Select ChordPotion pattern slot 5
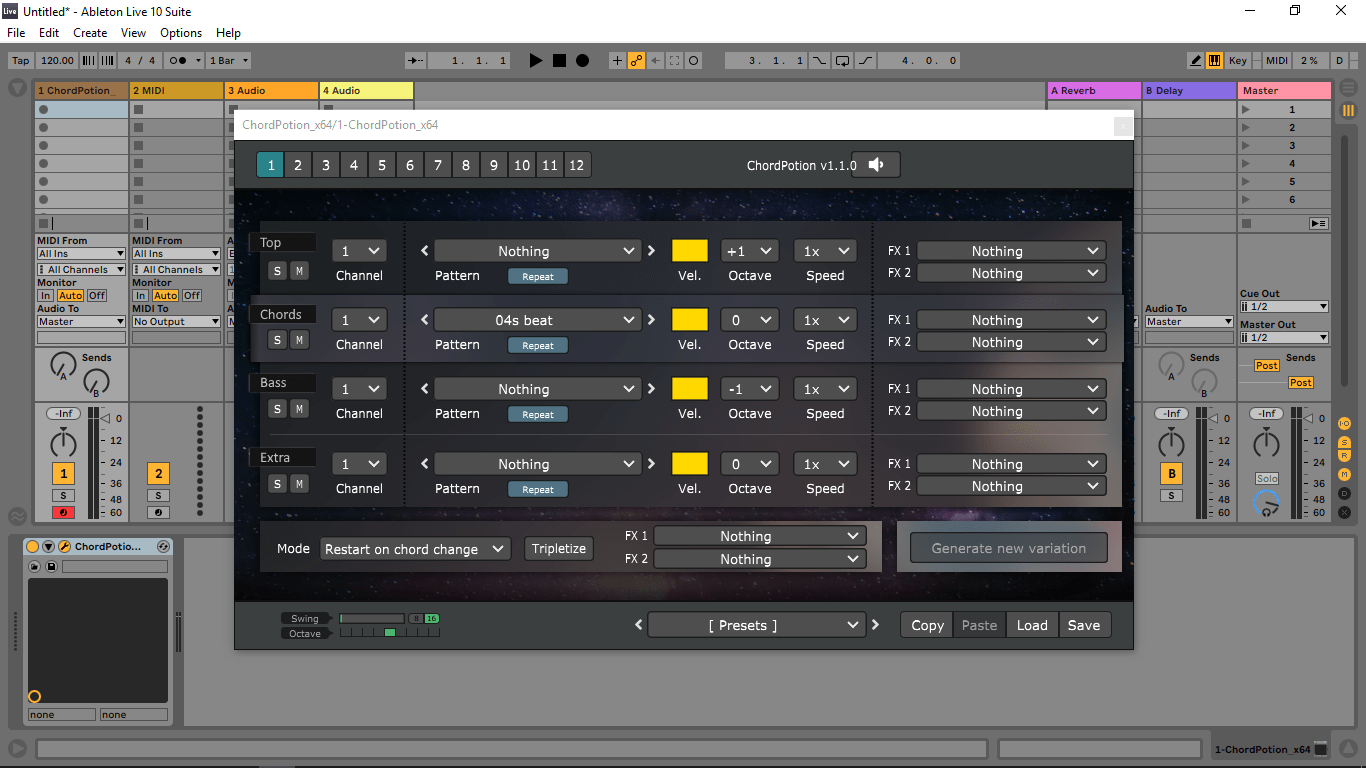This screenshot has width=1366, height=768. point(382,165)
